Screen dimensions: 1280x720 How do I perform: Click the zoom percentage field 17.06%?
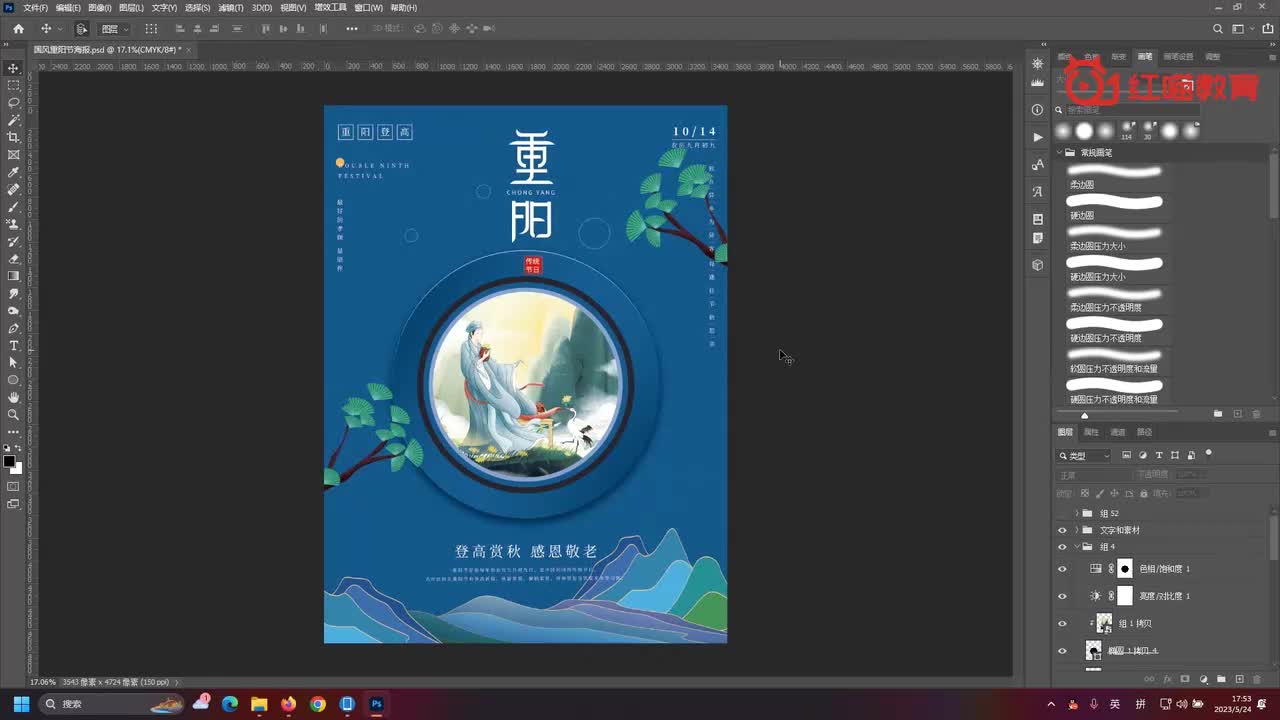click(43, 682)
